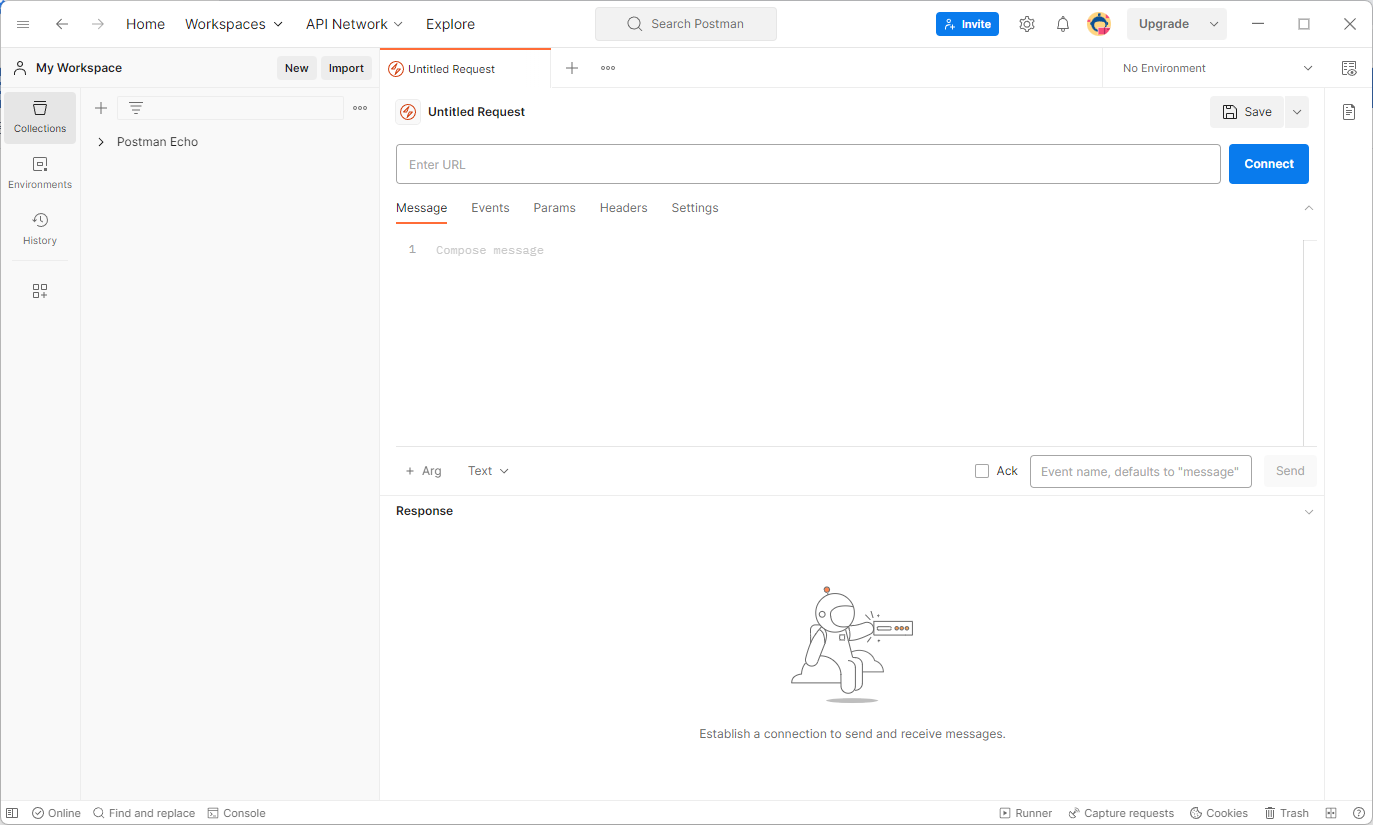
Task: Open the Upgrade dropdown arrow
Action: pyautogui.click(x=1214, y=24)
